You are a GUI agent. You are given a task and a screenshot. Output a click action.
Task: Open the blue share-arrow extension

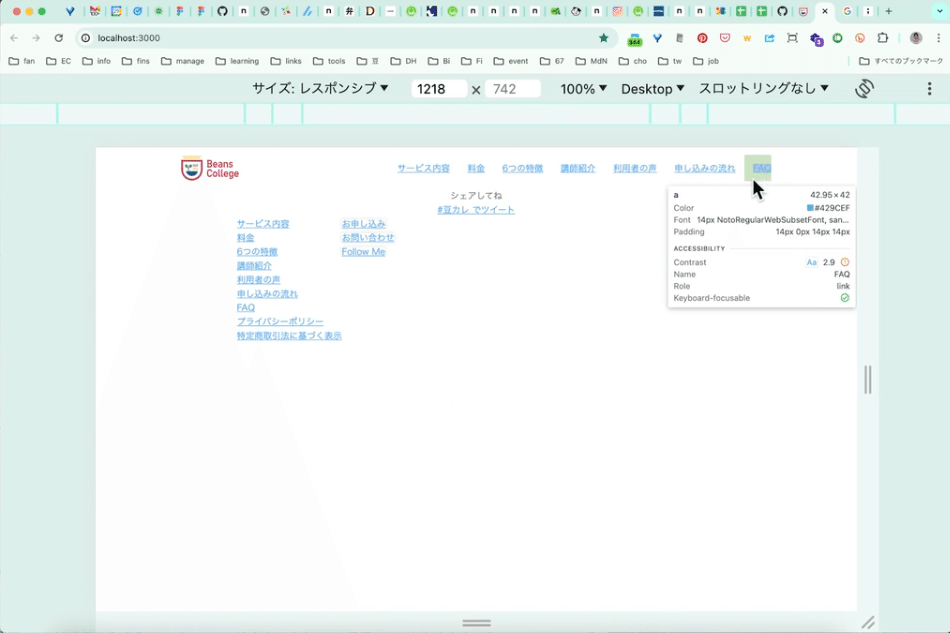[x=769, y=38]
